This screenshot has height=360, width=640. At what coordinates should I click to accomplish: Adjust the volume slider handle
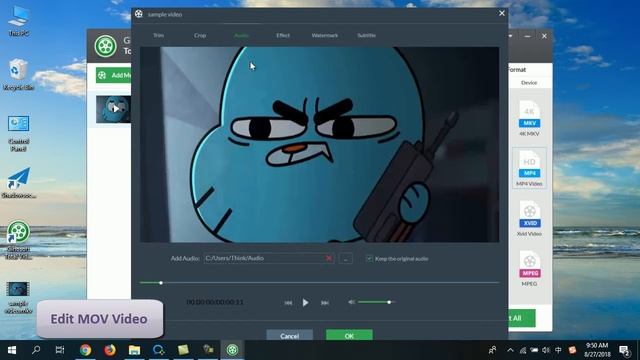click(389, 302)
